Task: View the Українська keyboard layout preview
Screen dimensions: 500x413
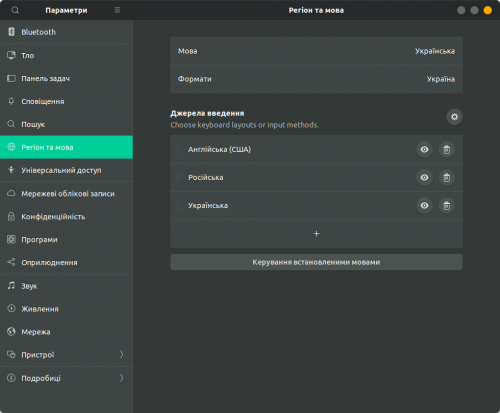Action: click(x=424, y=205)
